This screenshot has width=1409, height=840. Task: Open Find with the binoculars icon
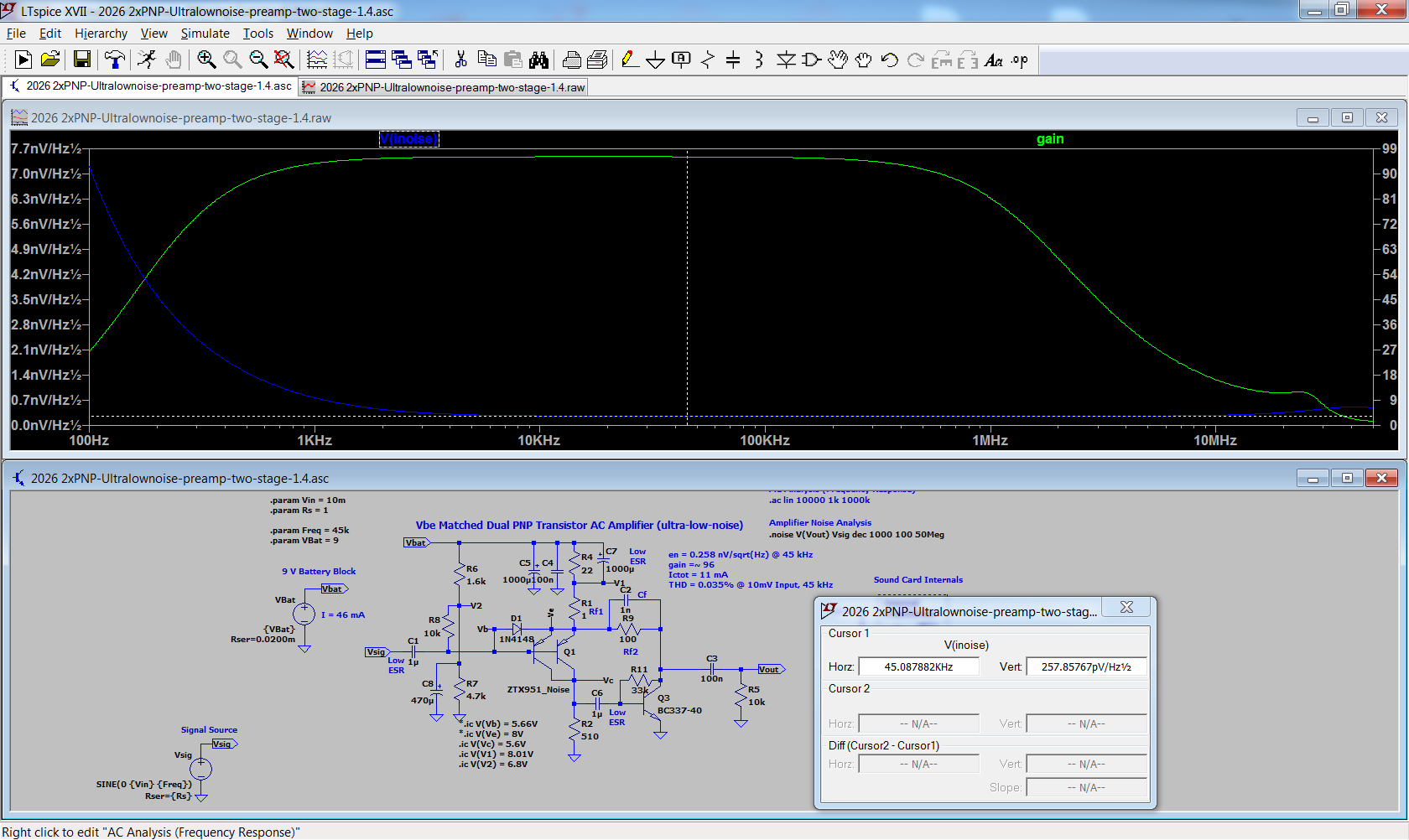pos(538,60)
